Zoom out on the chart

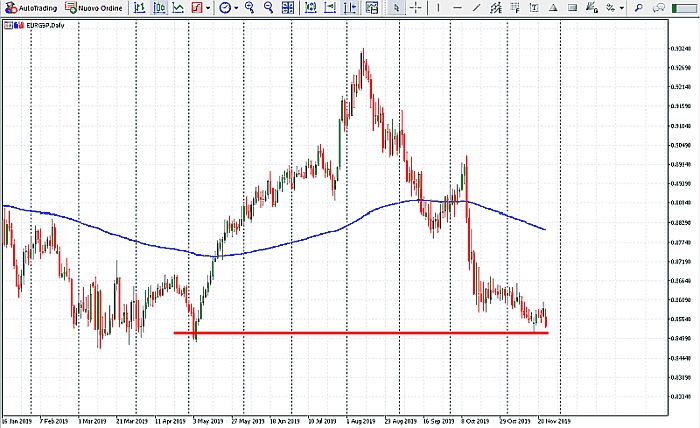(x=269, y=8)
